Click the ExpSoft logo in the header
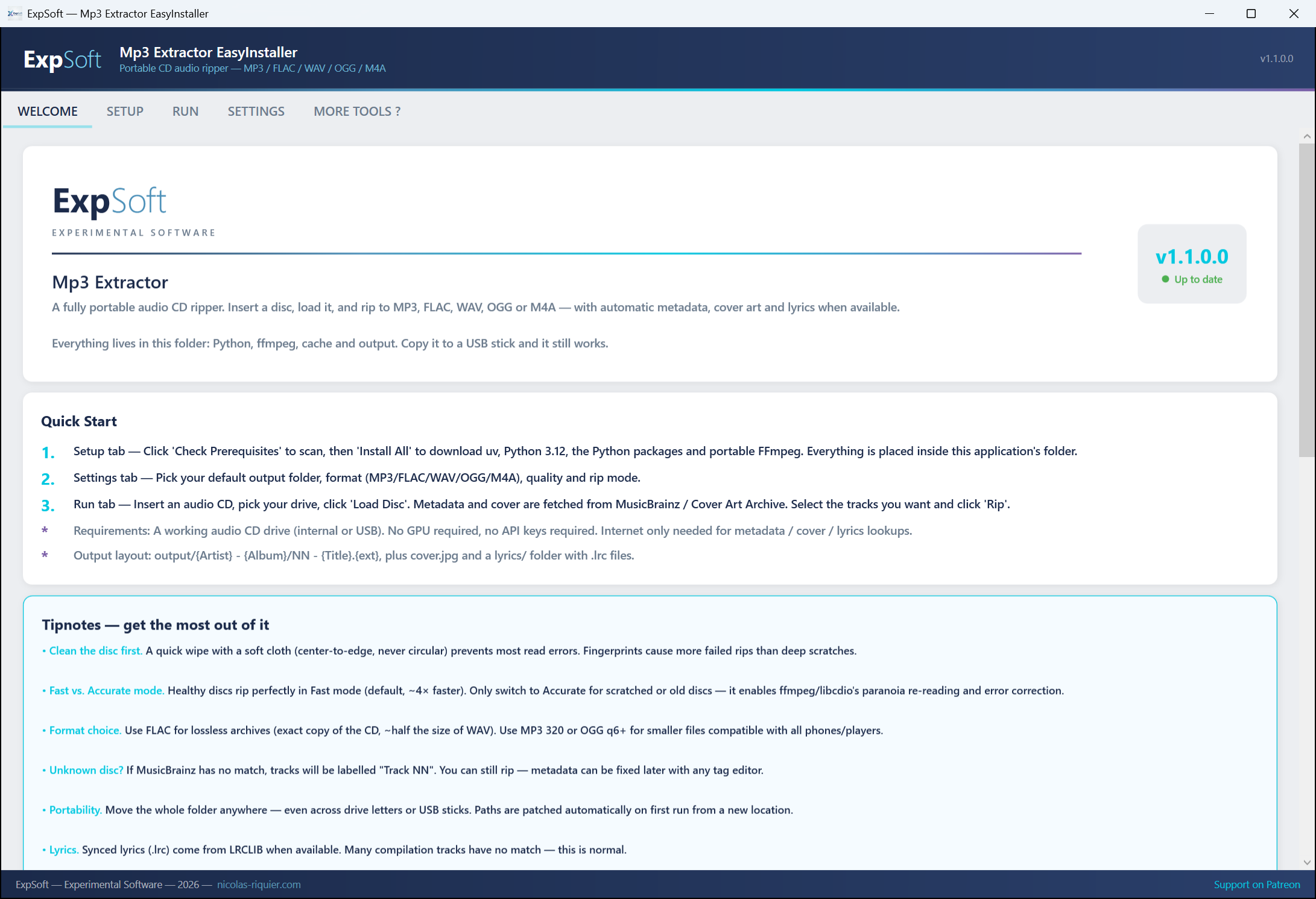Image resolution: width=1316 pixels, height=899 pixels. click(x=62, y=59)
